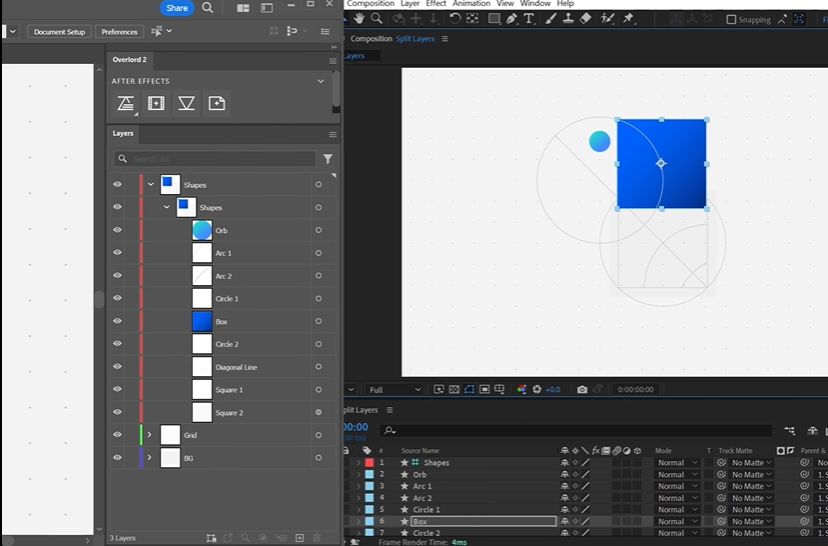828x546 pixels.
Task: Switch to the Overlord 2 panel tab
Action: point(129,60)
